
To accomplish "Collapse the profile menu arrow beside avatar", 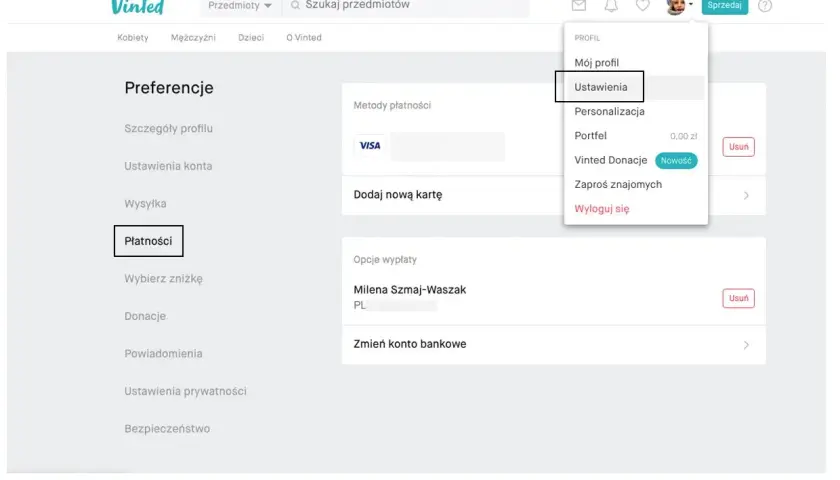I will click(x=691, y=4).
